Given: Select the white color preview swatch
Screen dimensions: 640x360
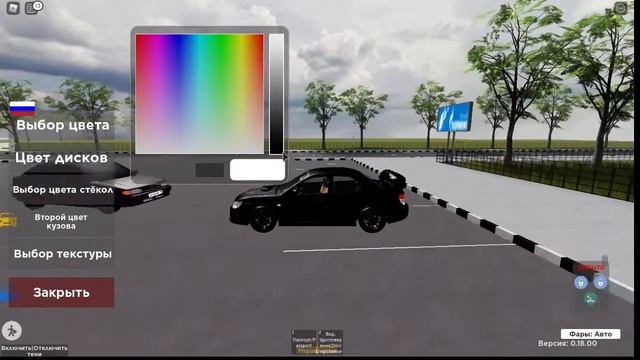Looking at the screenshot, I should [257, 170].
